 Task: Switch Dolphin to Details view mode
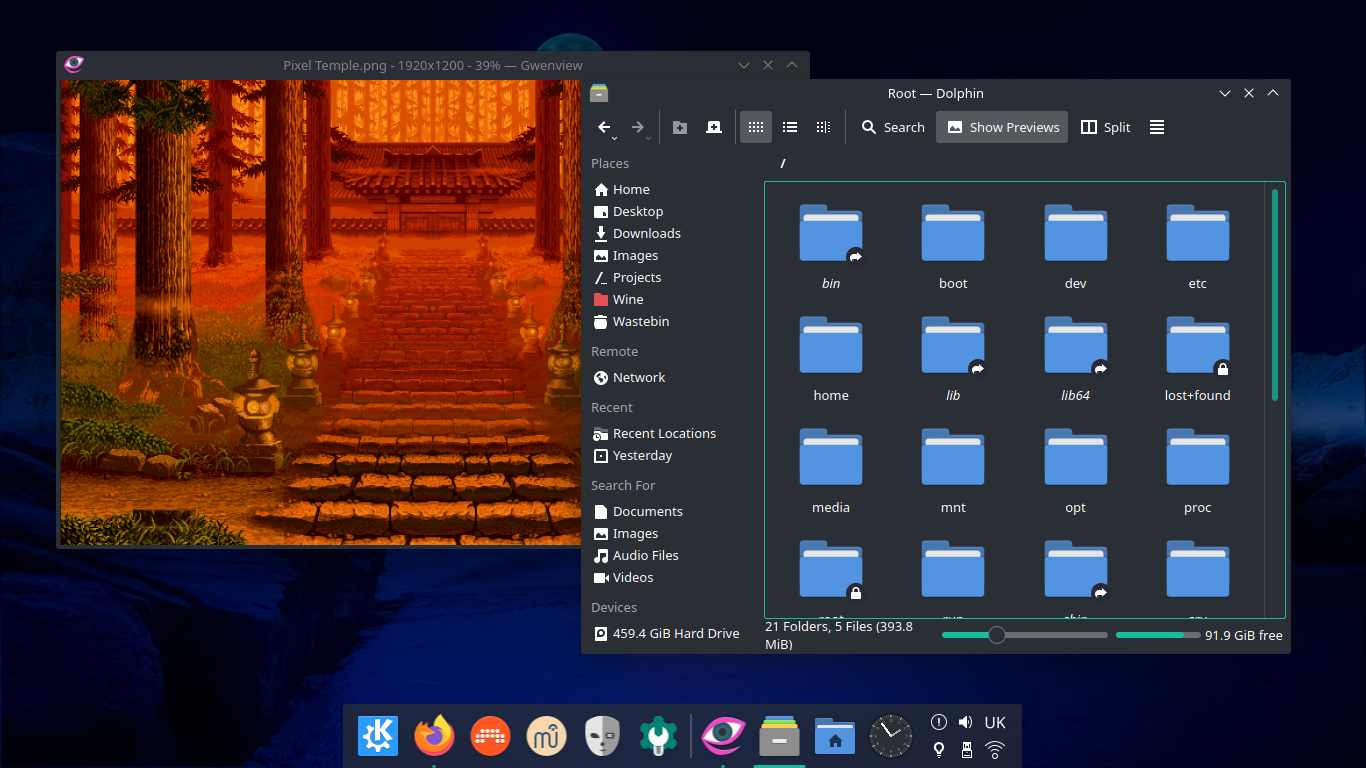click(x=823, y=127)
